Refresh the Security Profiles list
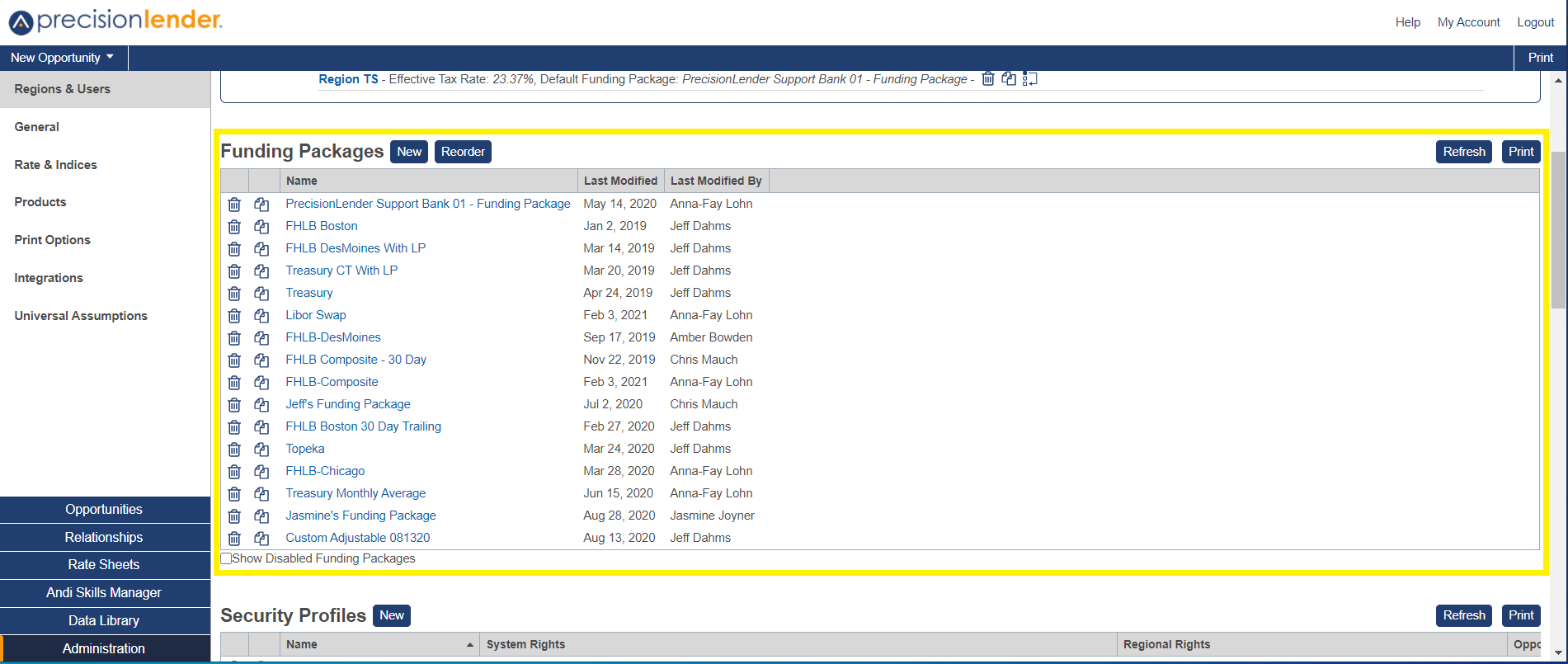This screenshot has width=1568, height=664. pyautogui.click(x=1464, y=615)
